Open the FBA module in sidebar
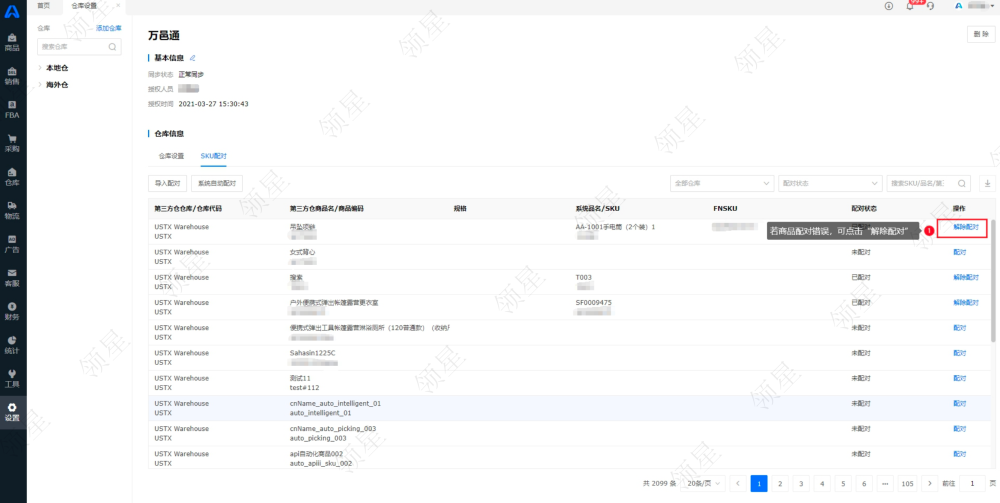The width and height of the screenshot is (1000, 503). (x=12, y=109)
